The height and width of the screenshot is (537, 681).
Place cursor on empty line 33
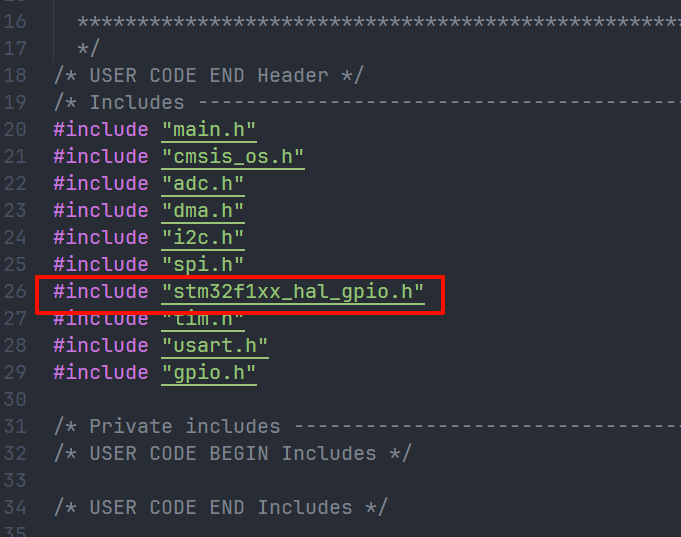point(300,480)
